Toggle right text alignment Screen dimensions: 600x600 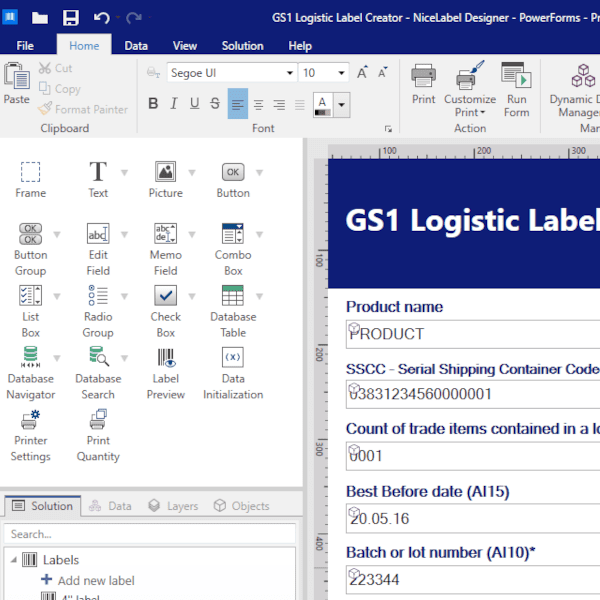[x=279, y=104]
